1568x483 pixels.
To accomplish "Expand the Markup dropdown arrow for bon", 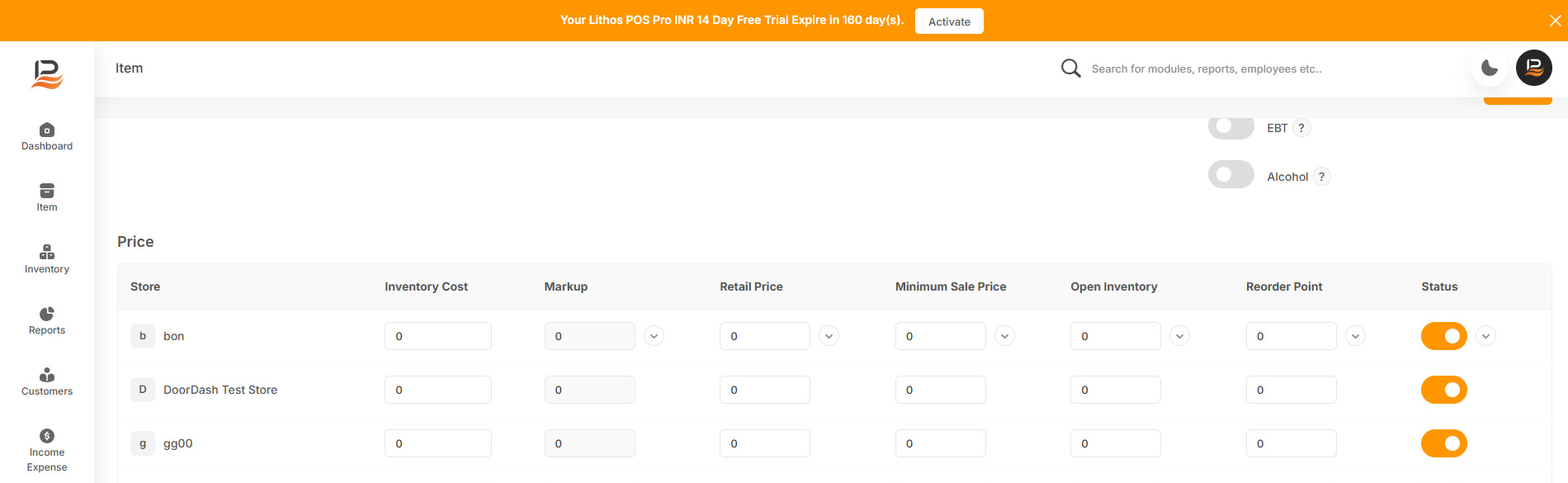I will [654, 336].
